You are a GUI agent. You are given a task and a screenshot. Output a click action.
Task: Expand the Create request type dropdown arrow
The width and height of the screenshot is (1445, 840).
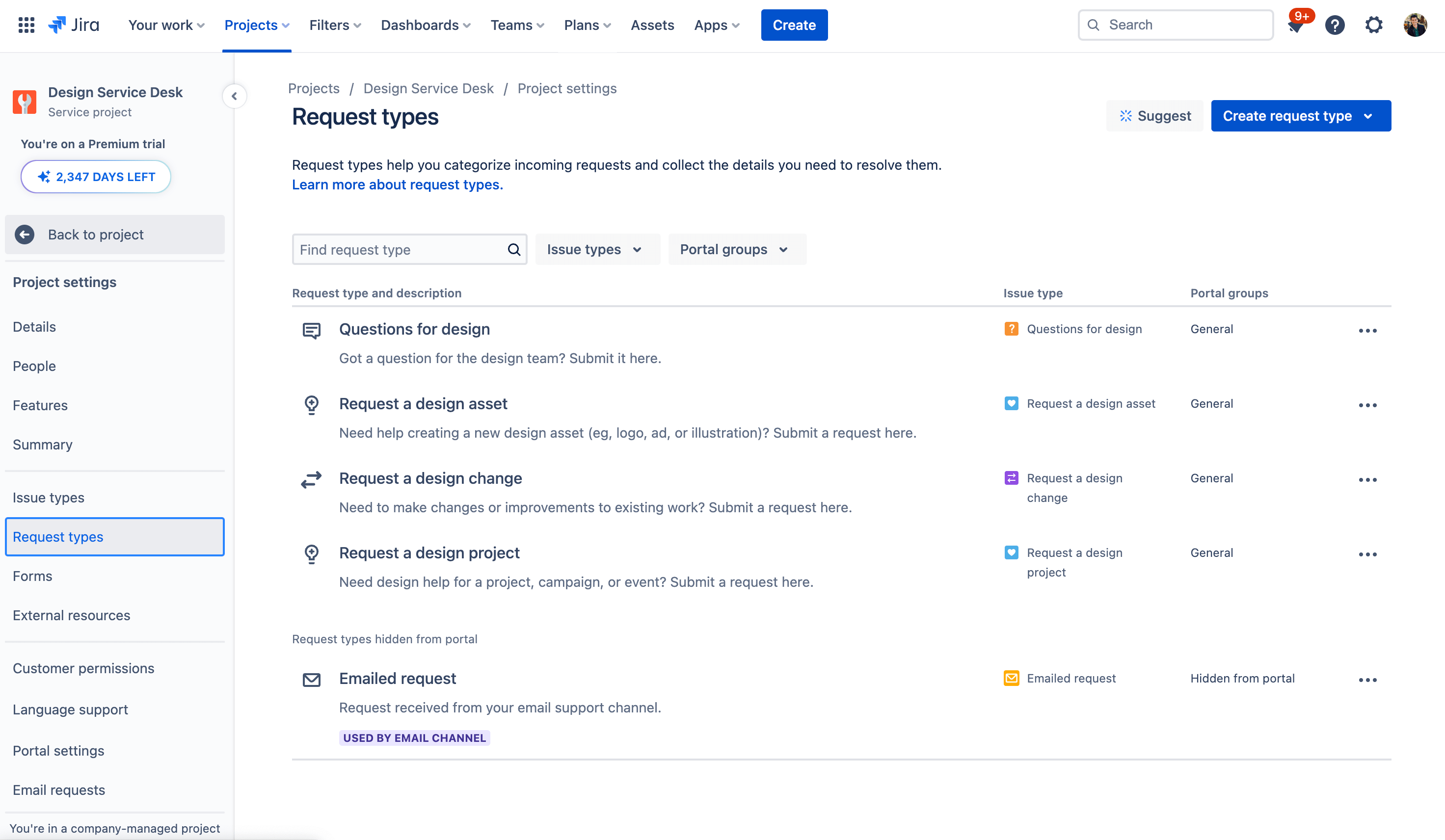click(x=1373, y=115)
